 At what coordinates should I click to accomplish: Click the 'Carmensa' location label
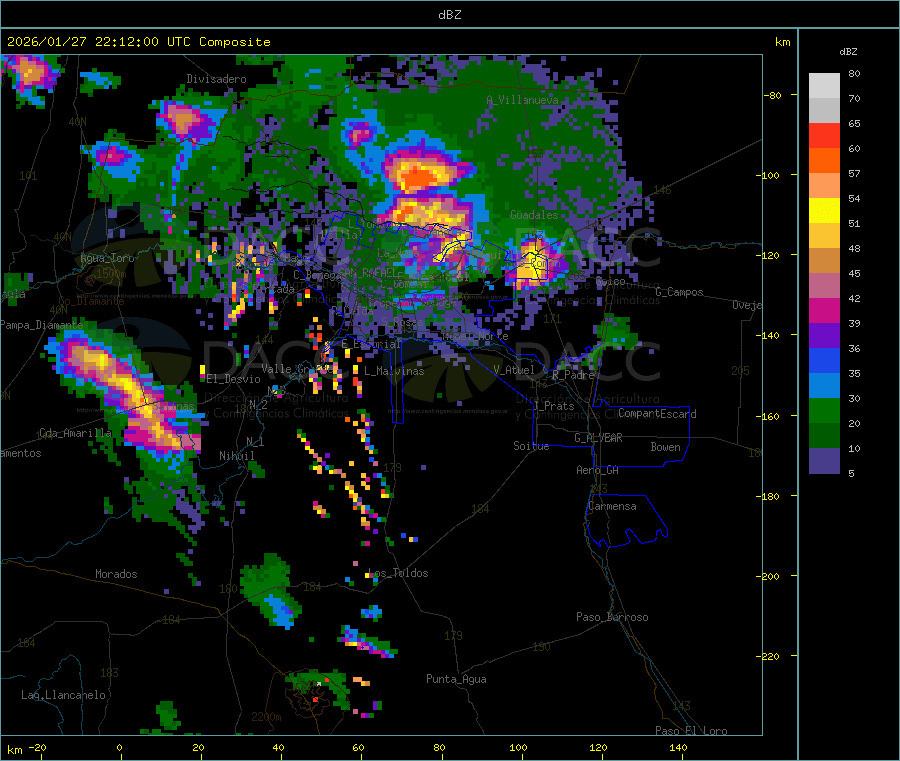[x=612, y=506]
